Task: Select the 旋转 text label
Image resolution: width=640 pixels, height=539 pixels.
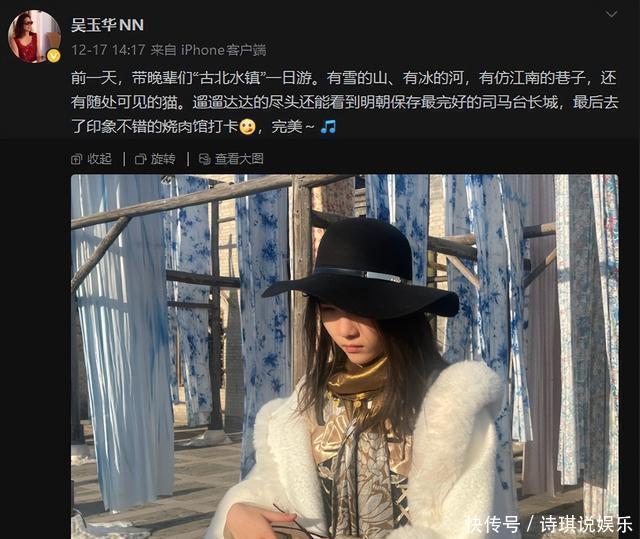Action: tap(163, 159)
